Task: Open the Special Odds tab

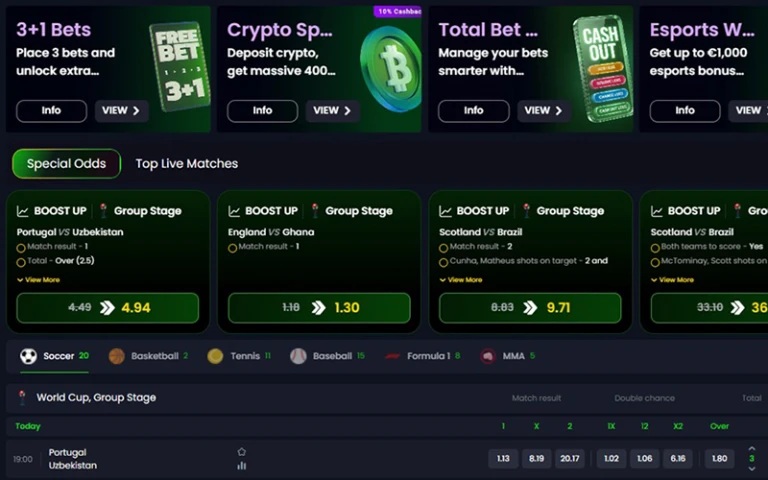Action: [66, 164]
